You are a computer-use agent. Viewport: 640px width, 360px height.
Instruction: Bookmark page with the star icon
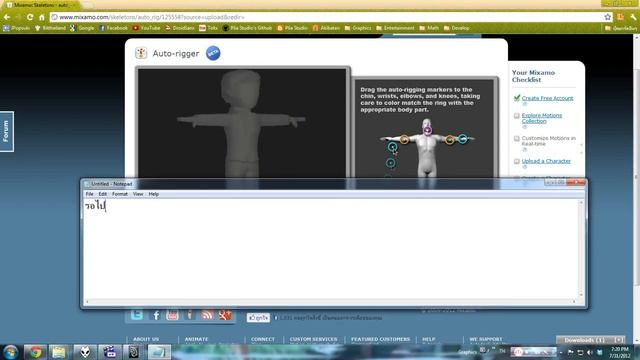608,17
